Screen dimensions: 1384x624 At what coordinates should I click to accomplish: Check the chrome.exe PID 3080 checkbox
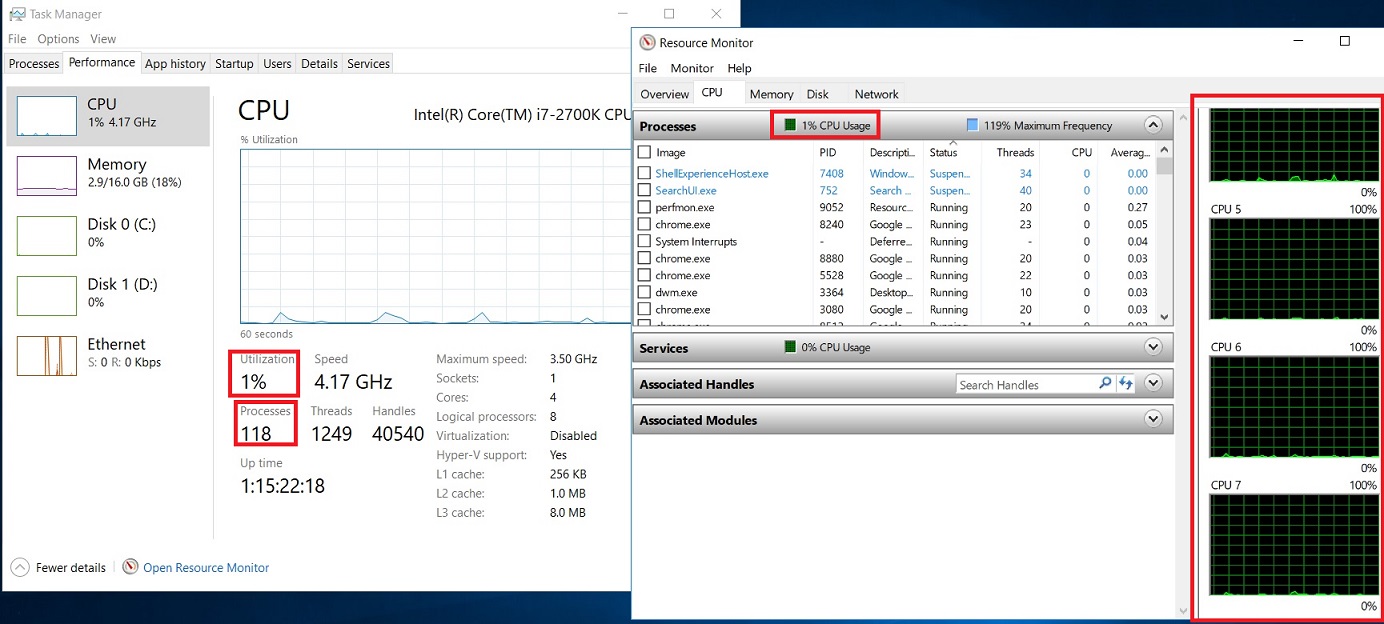pos(644,310)
